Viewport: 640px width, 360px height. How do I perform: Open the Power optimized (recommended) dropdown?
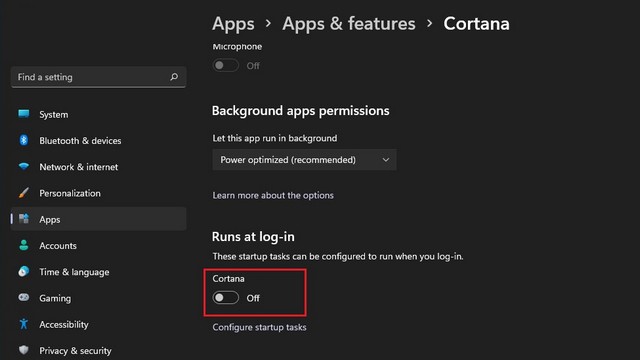tap(304, 160)
